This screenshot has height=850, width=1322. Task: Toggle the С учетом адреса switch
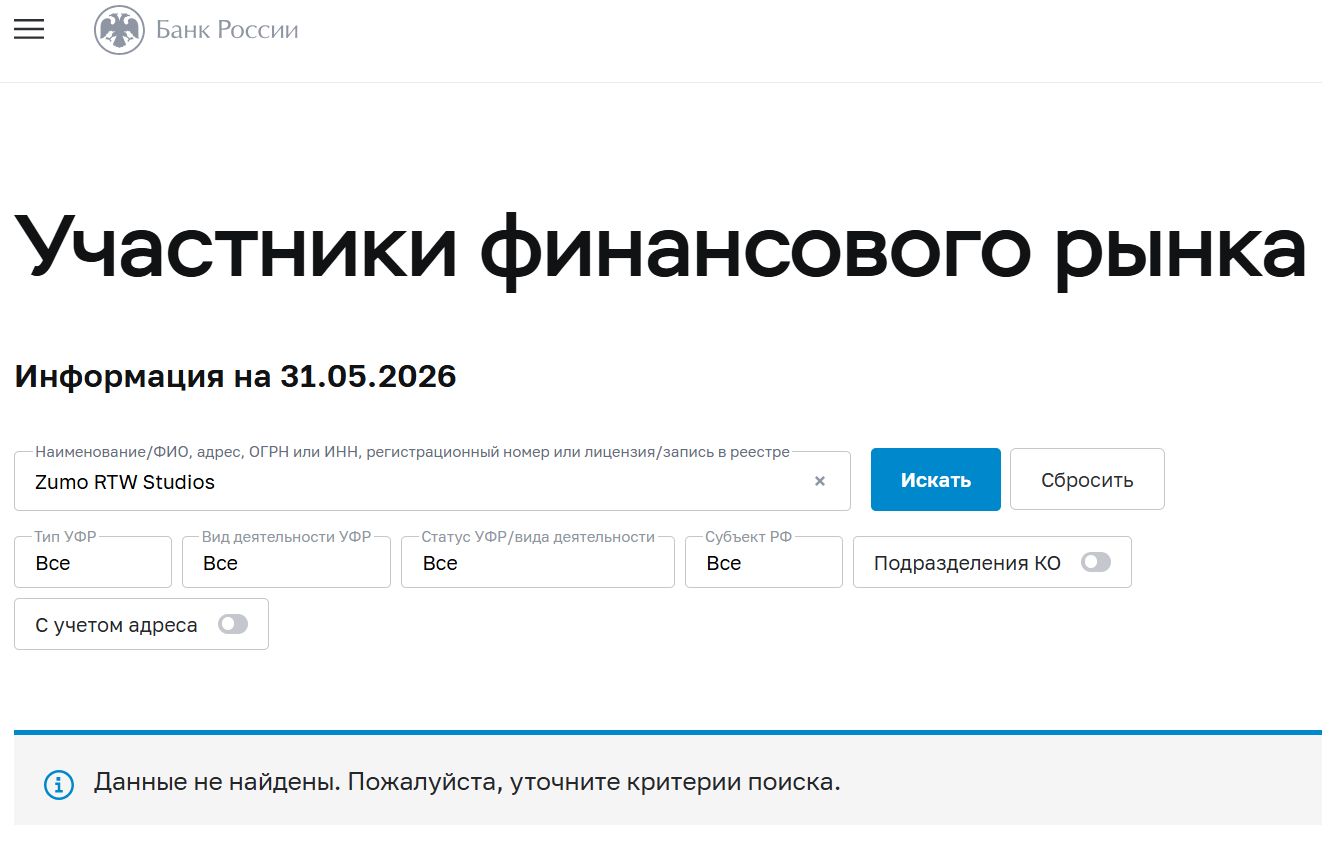(x=233, y=624)
